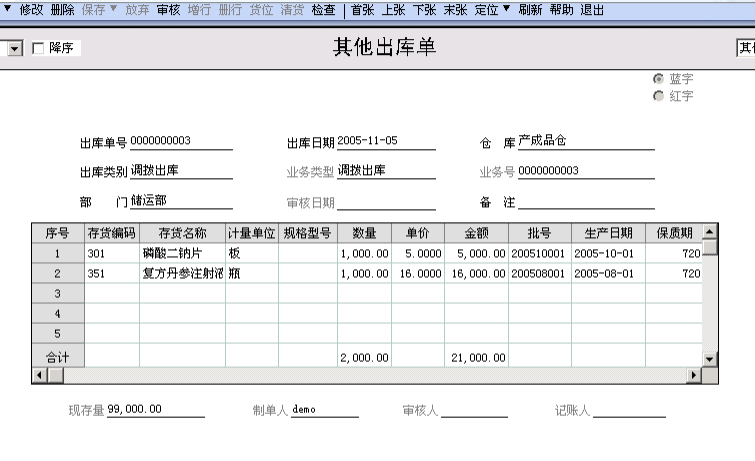Click the empty 审核日期 field
The height and width of the screenshot is (461, 755).
386,202
